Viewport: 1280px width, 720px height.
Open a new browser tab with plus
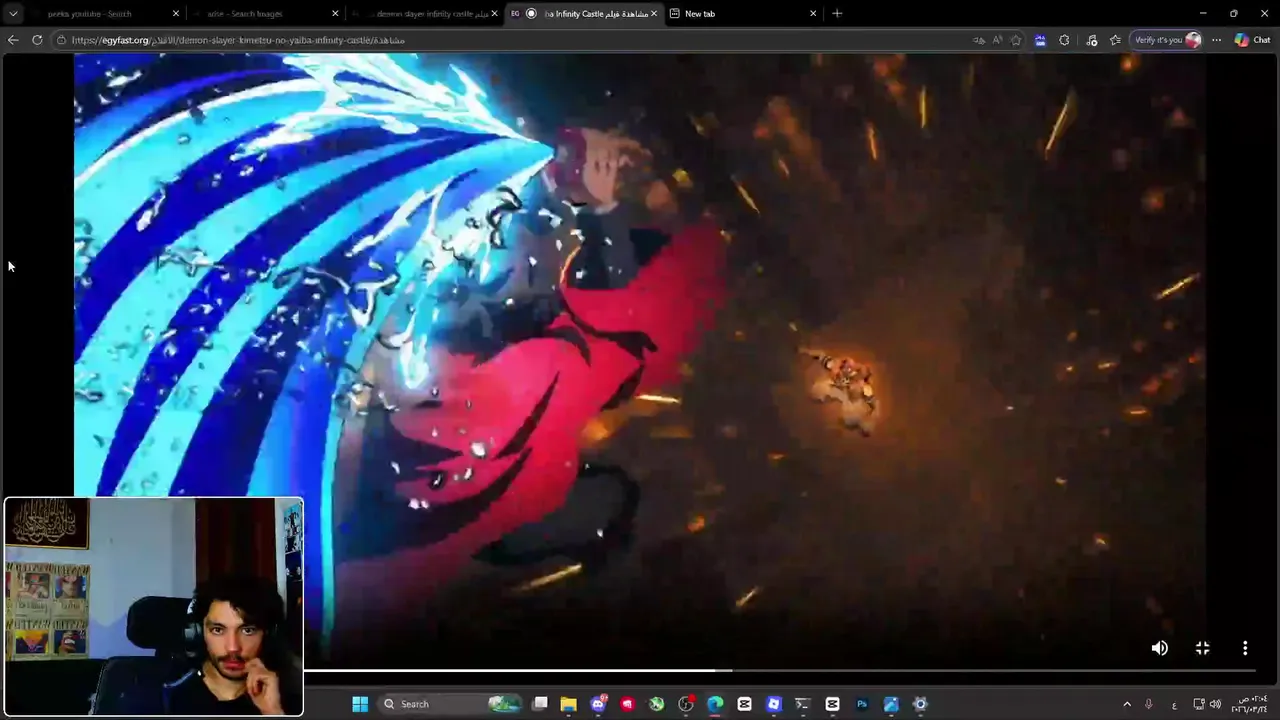[837, 14]
